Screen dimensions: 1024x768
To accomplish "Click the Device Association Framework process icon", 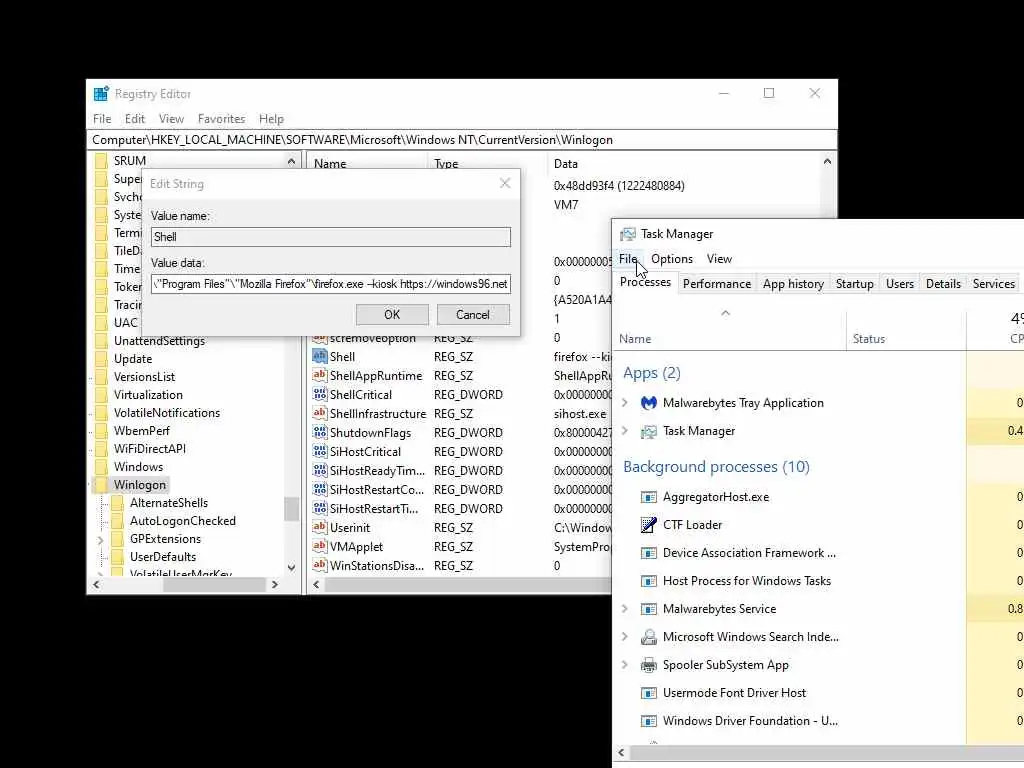I will coord(648,553).
